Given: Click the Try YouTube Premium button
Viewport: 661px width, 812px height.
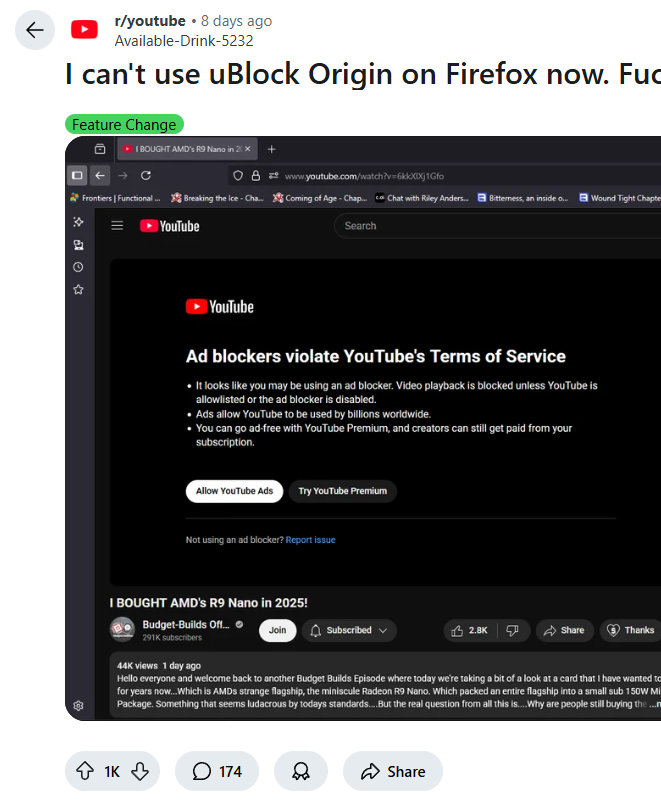Looking at the screenshot, I should (342, 491).
